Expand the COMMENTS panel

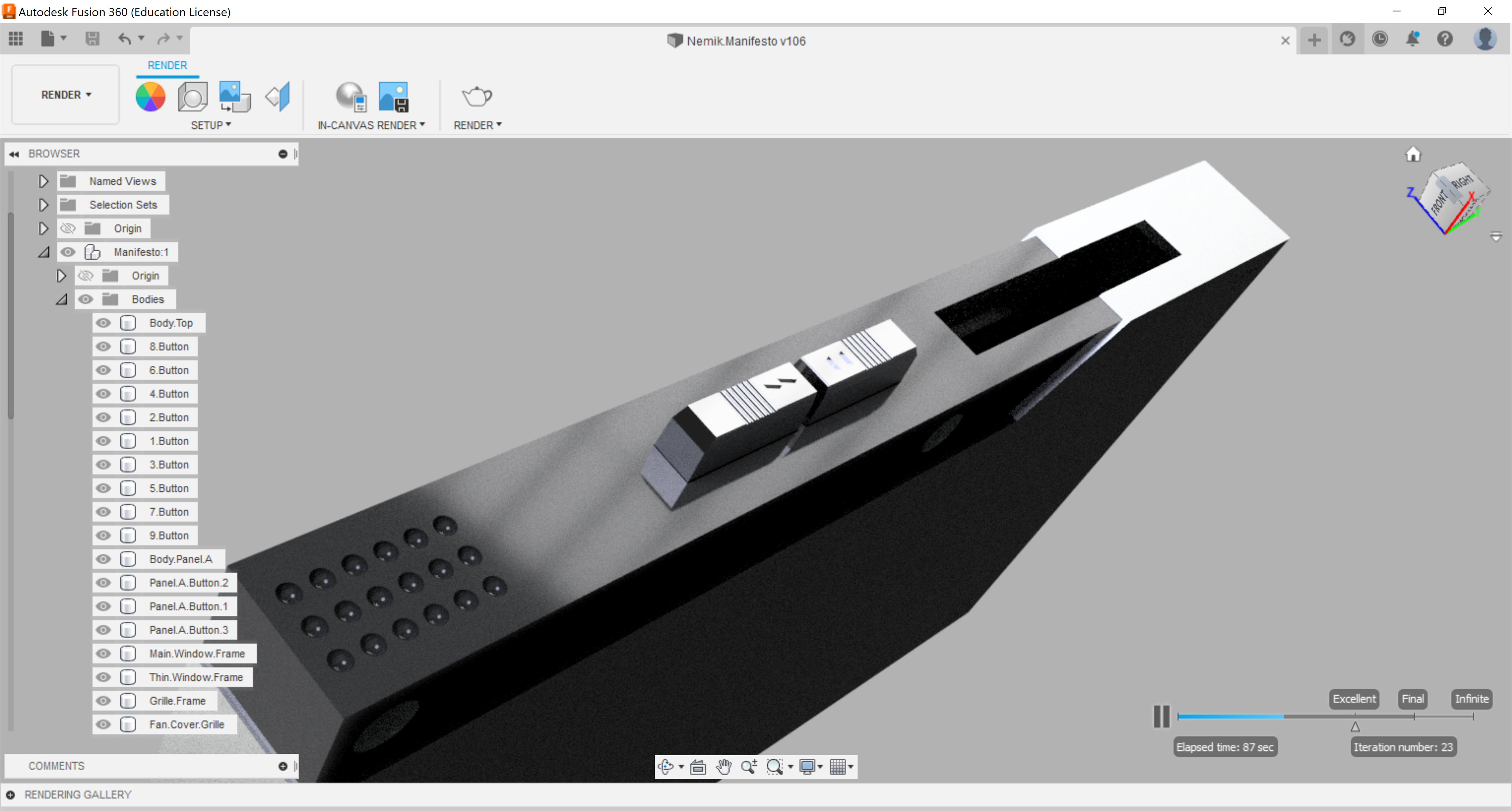[x=283, y=767]
